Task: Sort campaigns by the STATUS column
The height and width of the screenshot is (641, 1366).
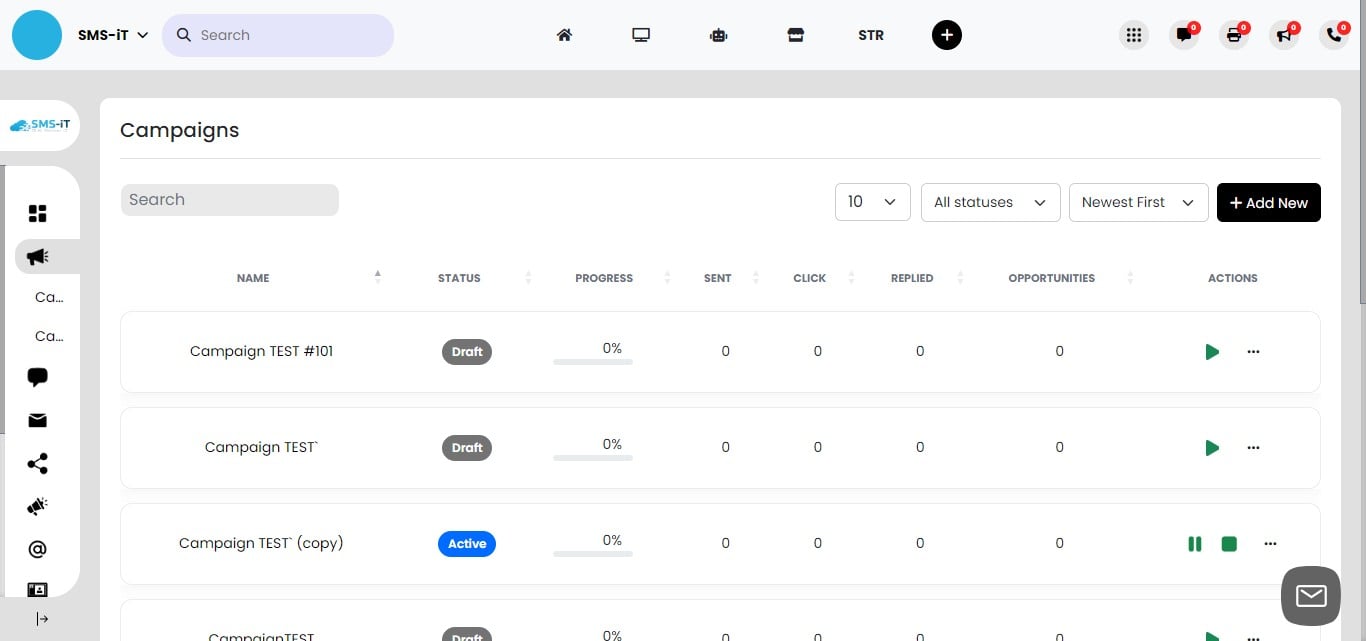Action: point(459,278)
